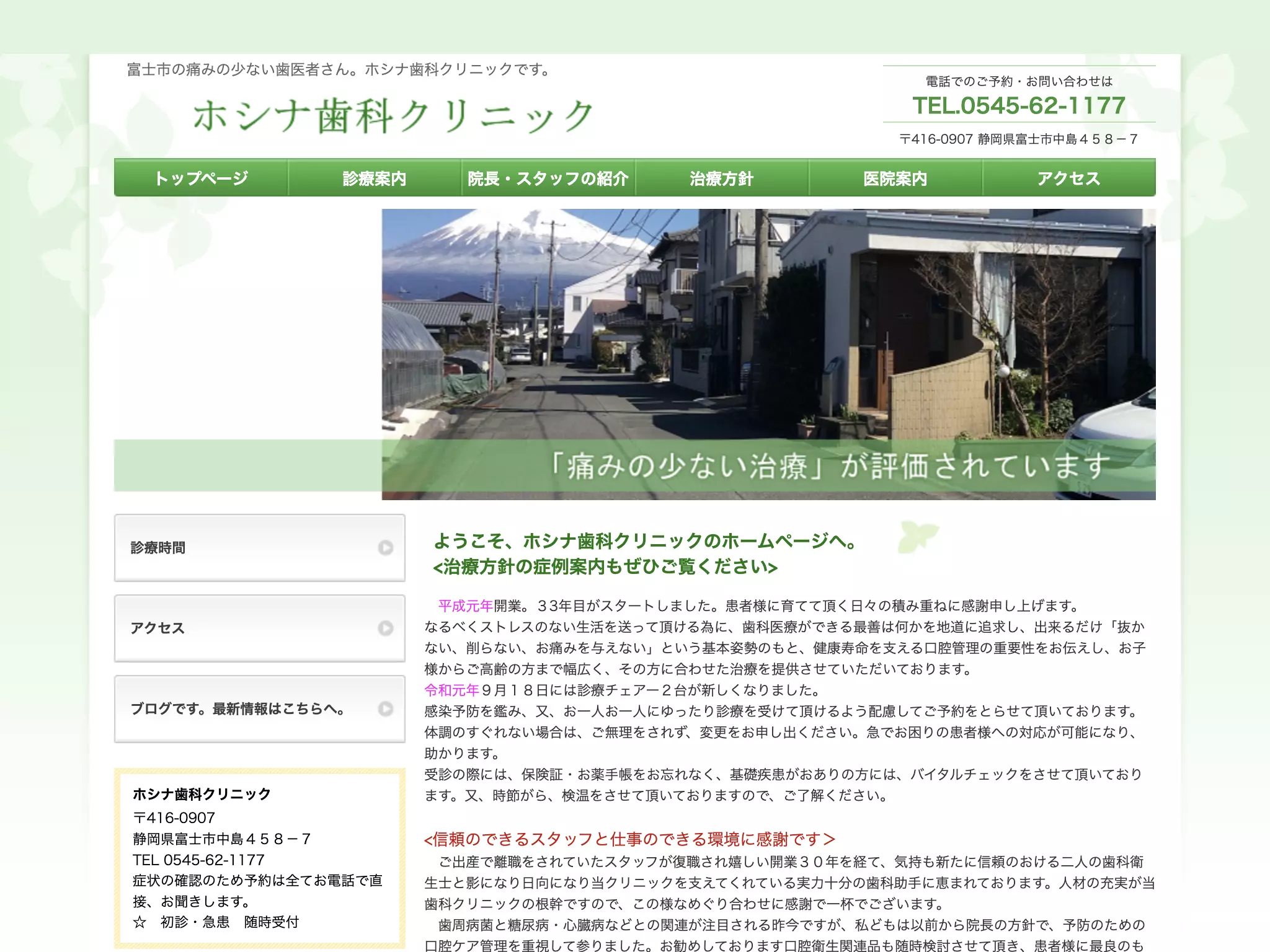
Task: Click the sidebar info box title ホシナ歯科クリニック
Action: click(202, 794)
